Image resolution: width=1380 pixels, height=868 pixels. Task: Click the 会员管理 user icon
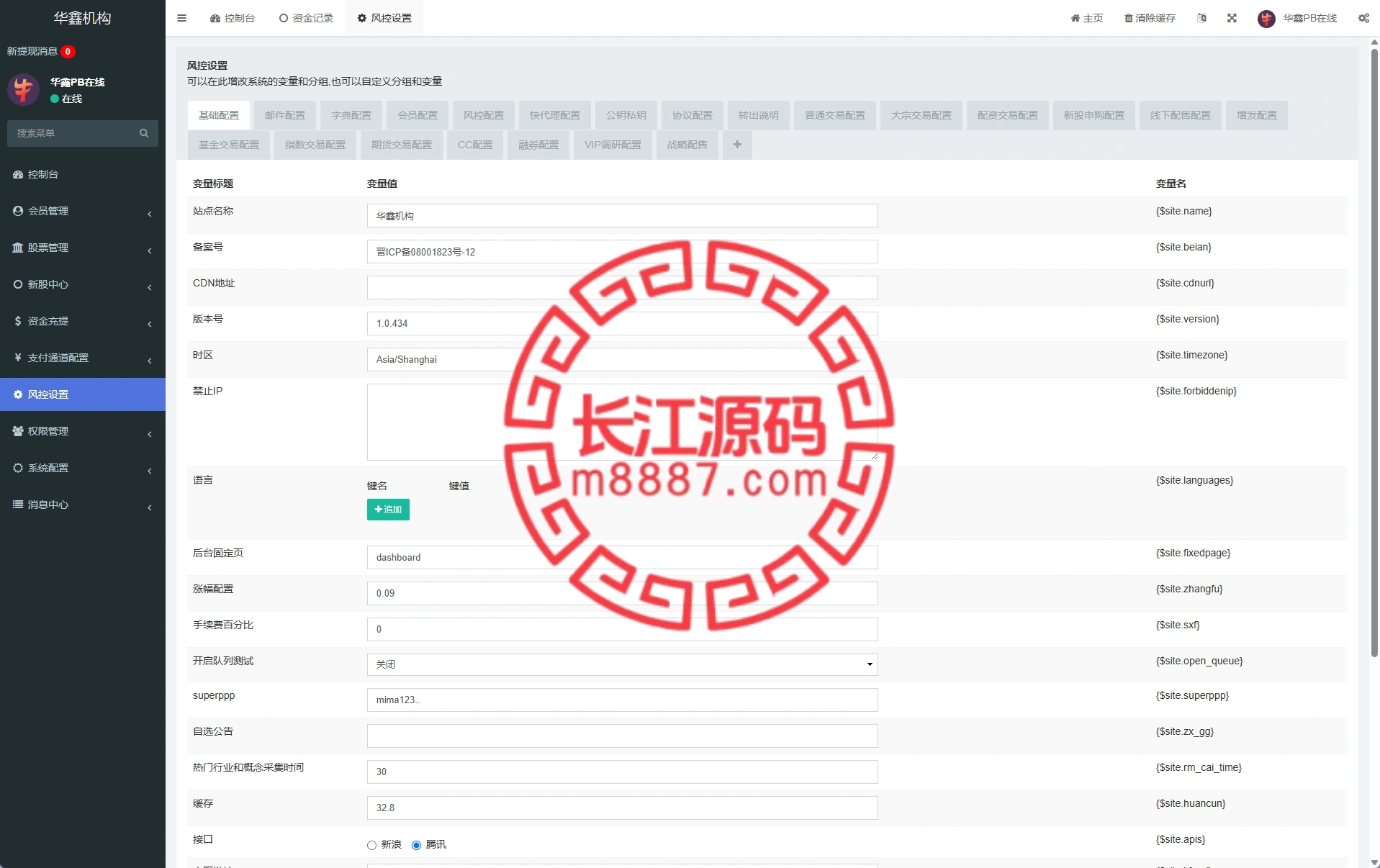[18, 211]
